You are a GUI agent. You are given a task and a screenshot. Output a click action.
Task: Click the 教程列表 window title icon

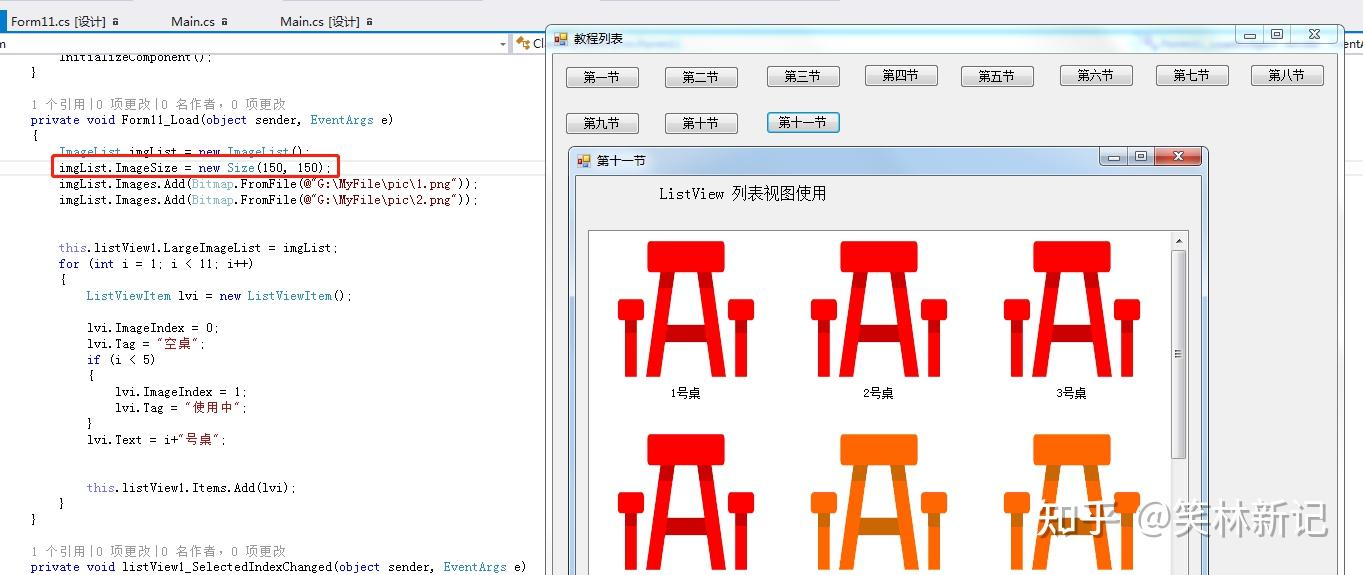pos(561,39)
